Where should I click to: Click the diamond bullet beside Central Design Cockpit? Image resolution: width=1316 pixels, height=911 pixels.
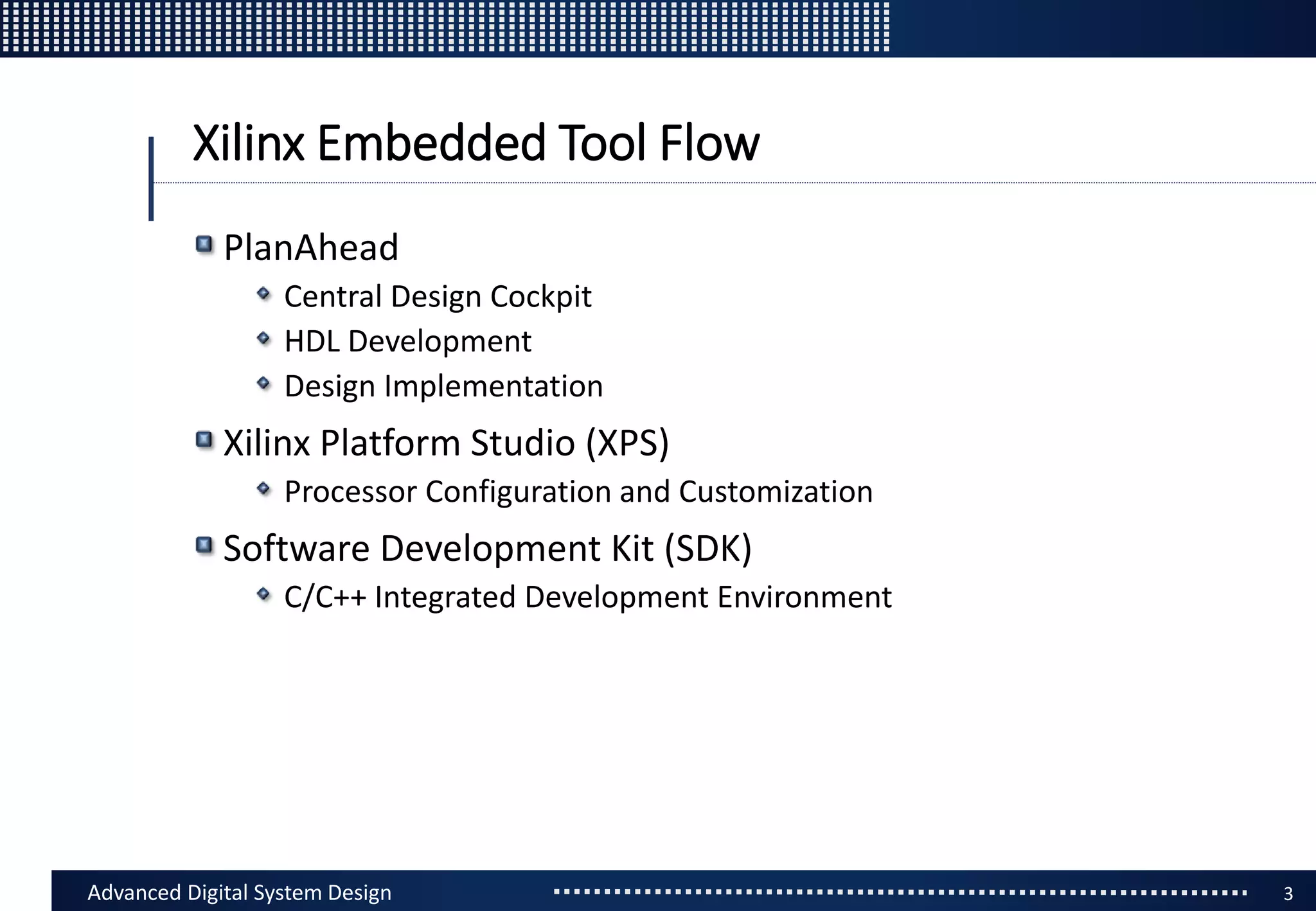(x=263, y=294)
